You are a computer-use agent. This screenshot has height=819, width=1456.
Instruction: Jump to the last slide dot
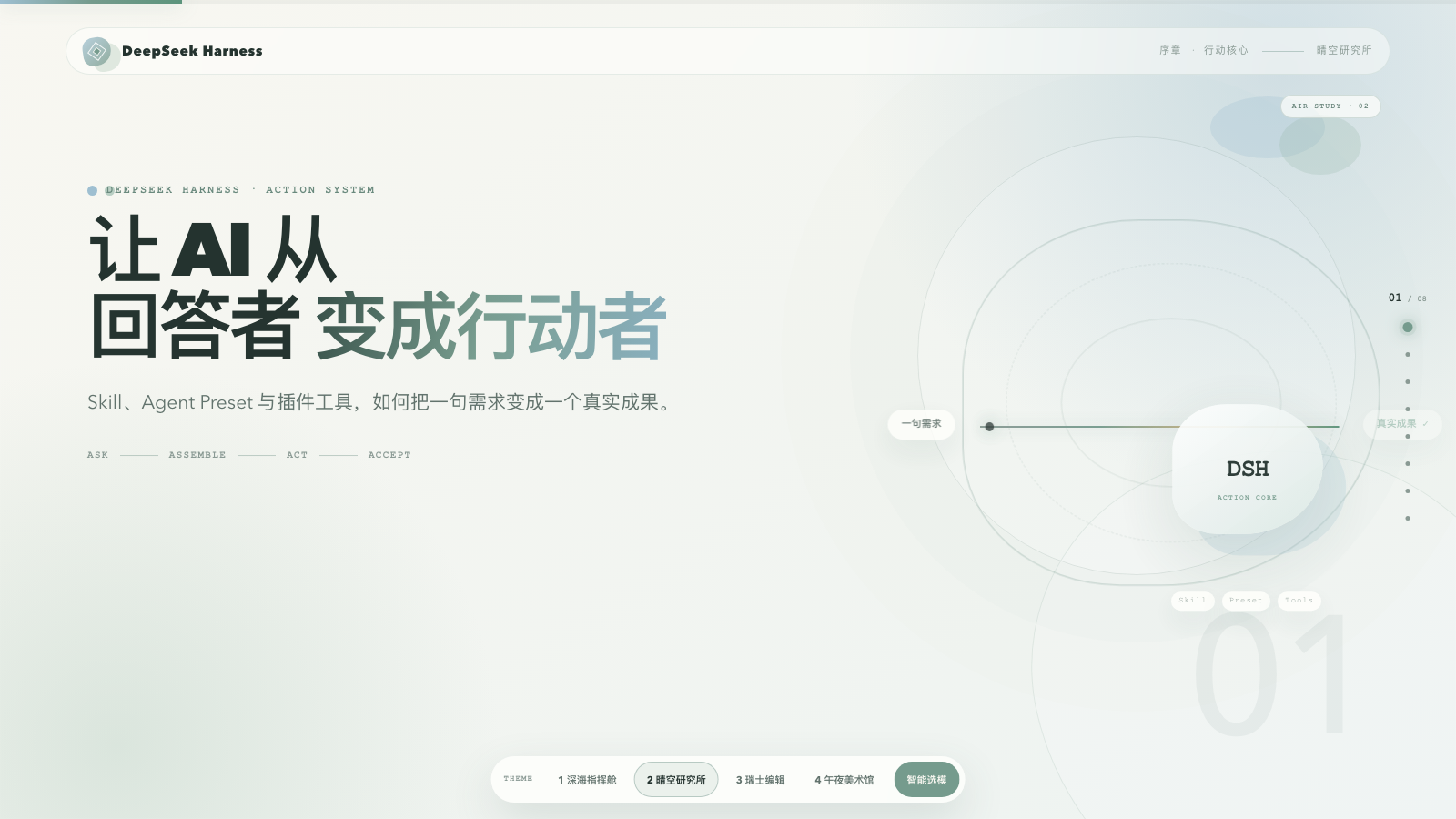click(1408, 518)
